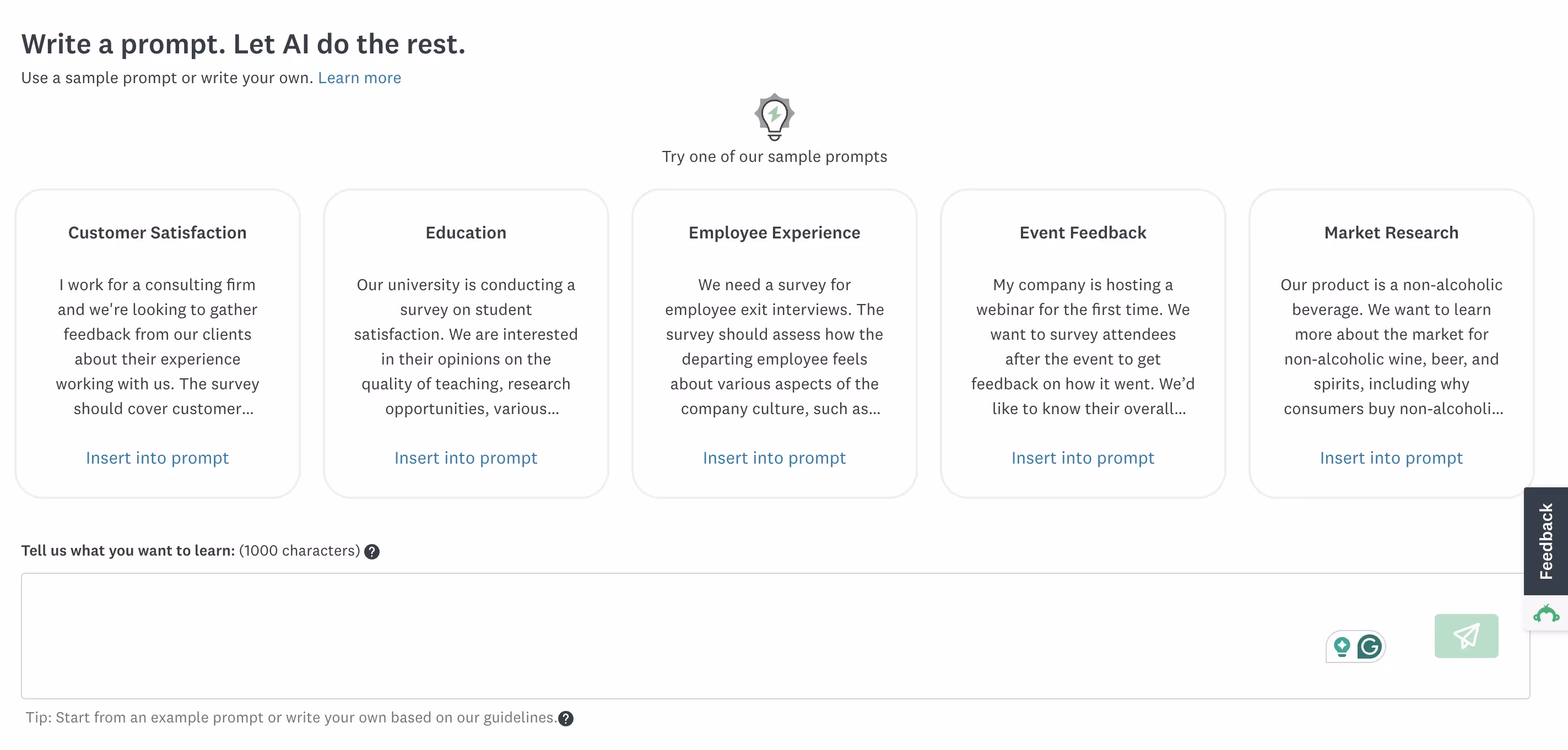The image size is (1568, 750).
Task: Click the Grammarly G icon
Action: pos(1369,646)
